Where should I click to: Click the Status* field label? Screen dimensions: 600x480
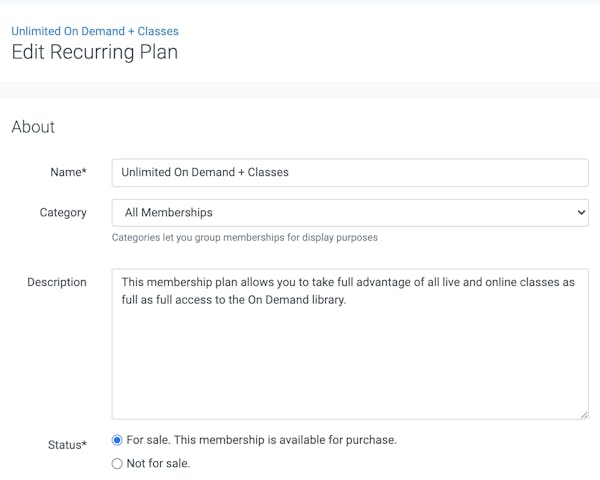tap(65, 445)
